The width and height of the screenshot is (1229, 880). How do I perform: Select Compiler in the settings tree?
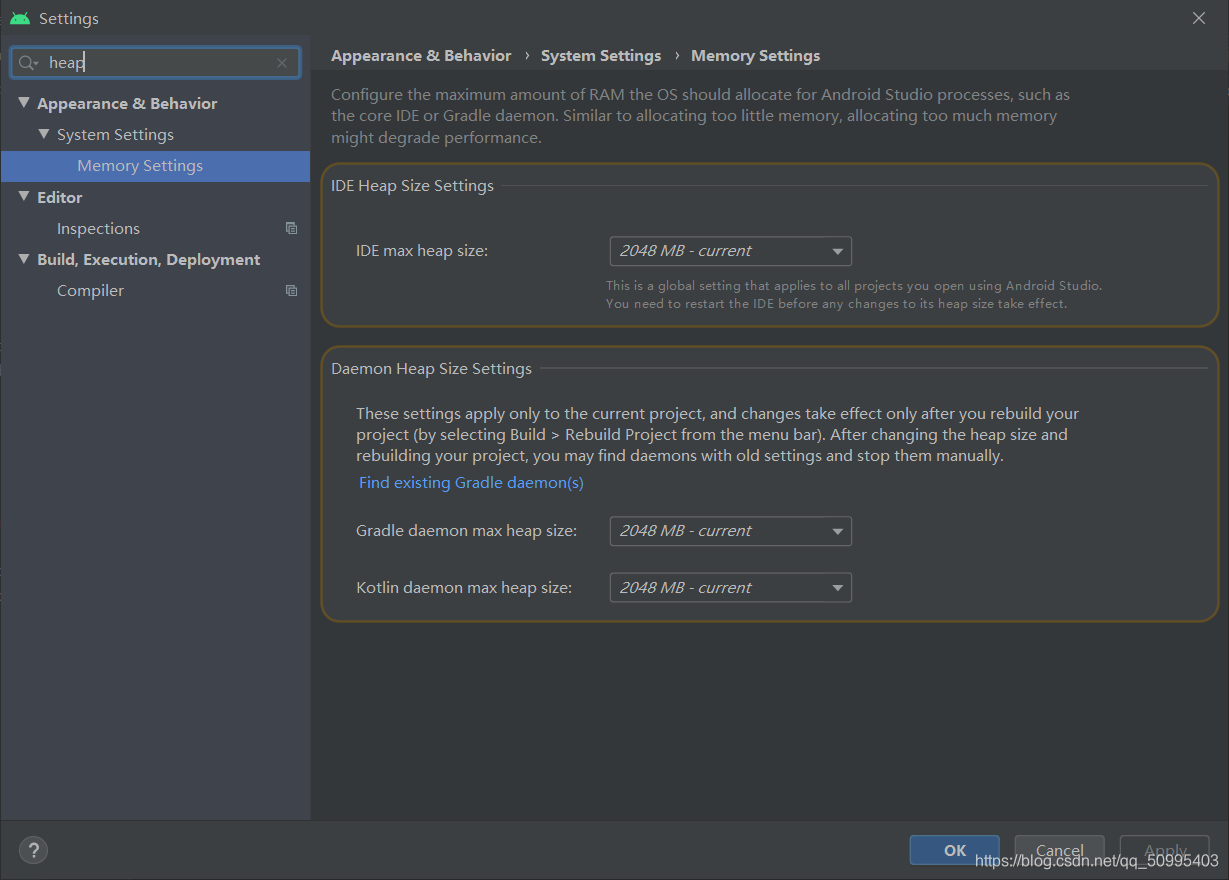tap(90, 290)
